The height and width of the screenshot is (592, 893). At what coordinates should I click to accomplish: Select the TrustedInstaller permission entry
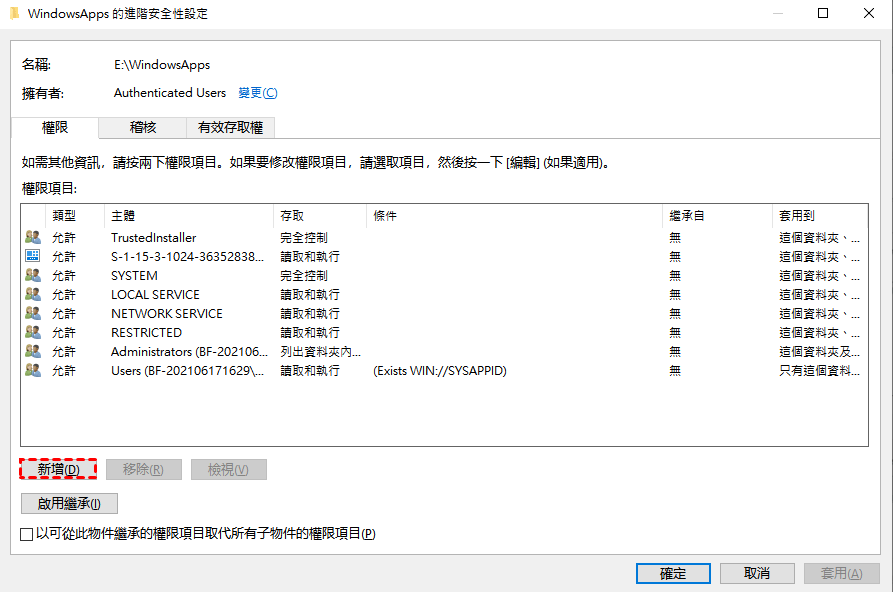pyautogui.click(x=444, y=238)
